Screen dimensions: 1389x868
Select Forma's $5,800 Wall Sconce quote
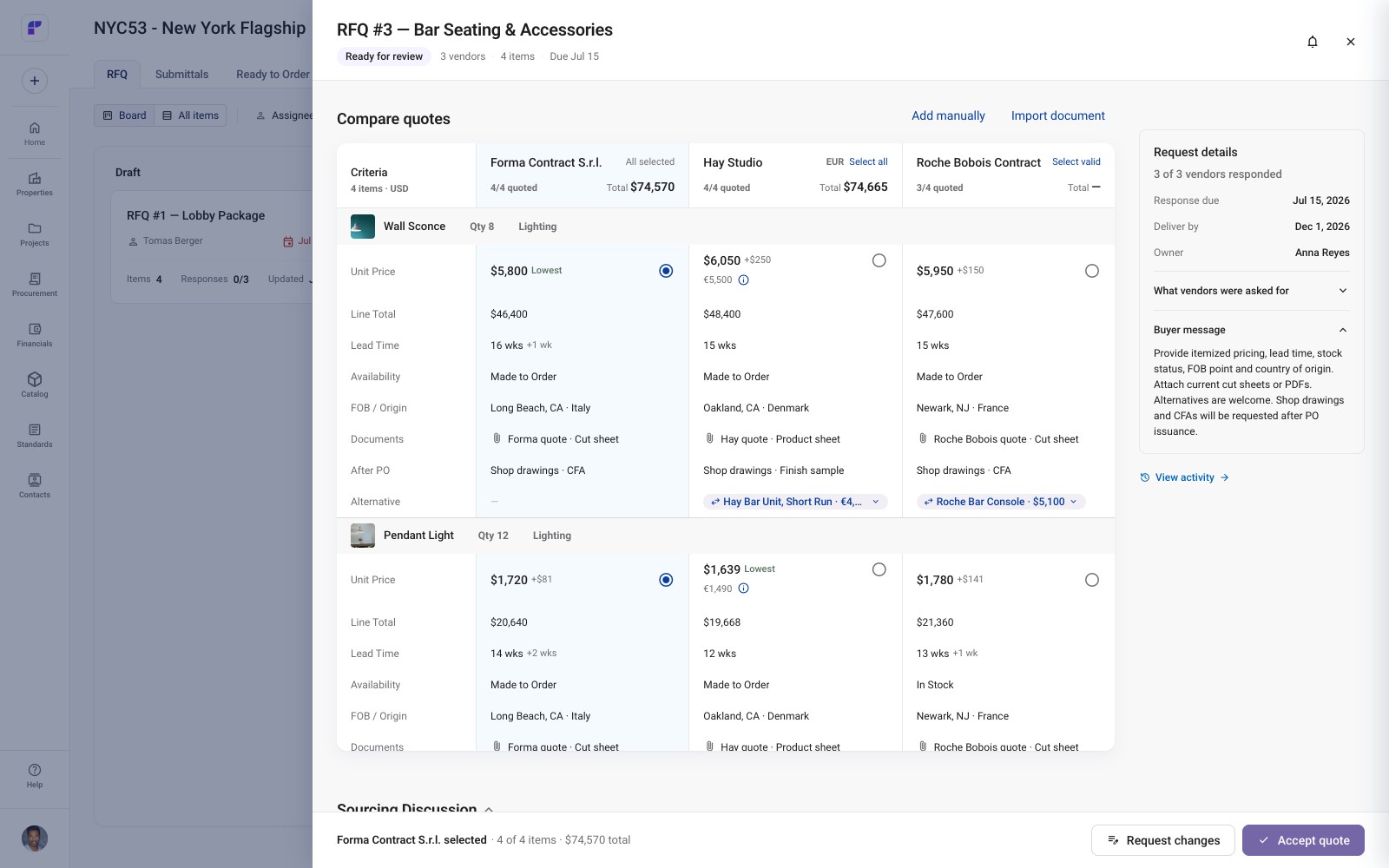click(666, 271)
